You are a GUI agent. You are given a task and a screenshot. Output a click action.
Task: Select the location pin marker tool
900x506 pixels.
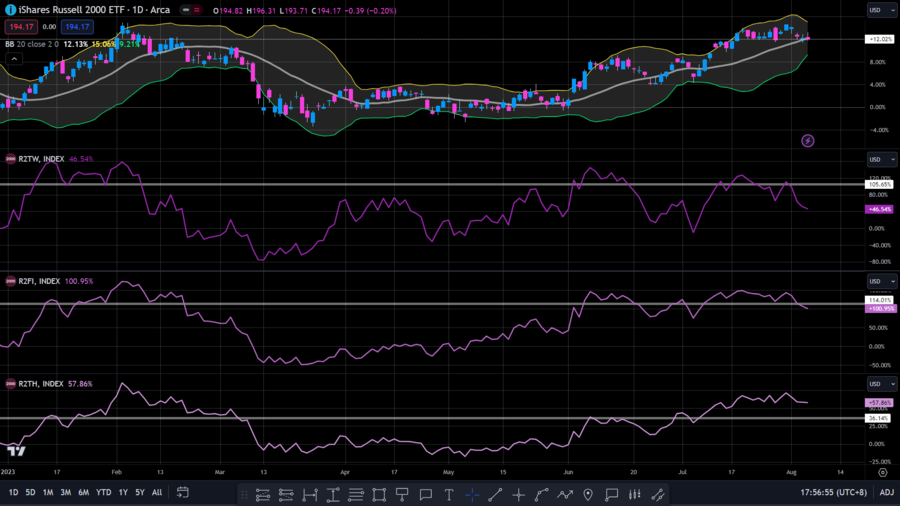click(x=588, y=495)
